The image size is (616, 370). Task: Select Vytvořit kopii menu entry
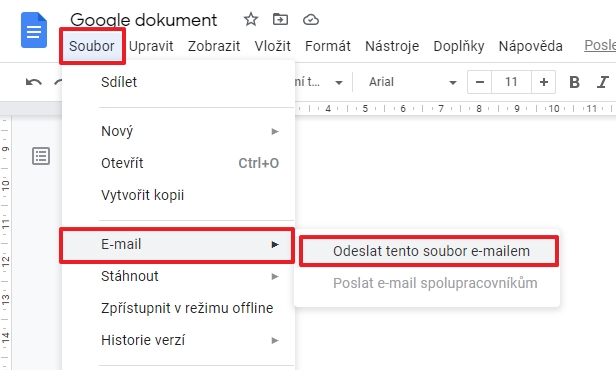(178, 195)
